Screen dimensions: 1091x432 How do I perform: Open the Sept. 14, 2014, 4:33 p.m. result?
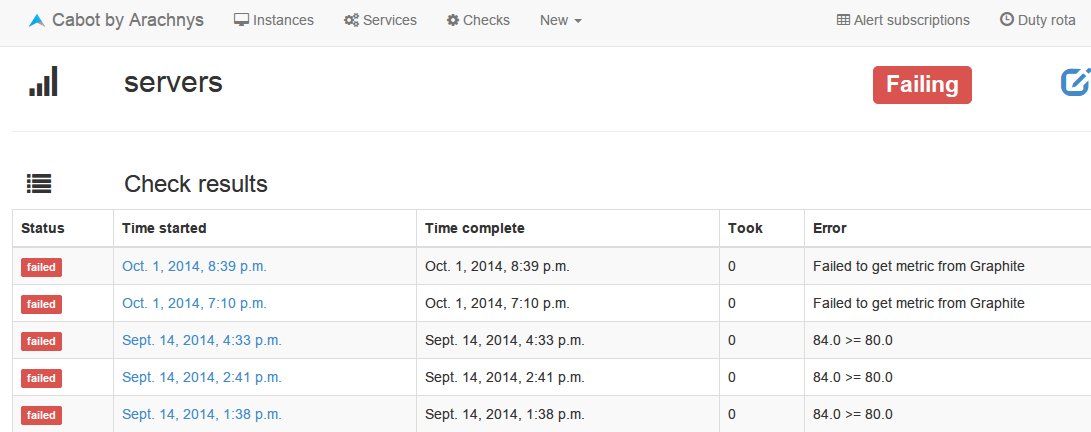click(x=202, y=340)
